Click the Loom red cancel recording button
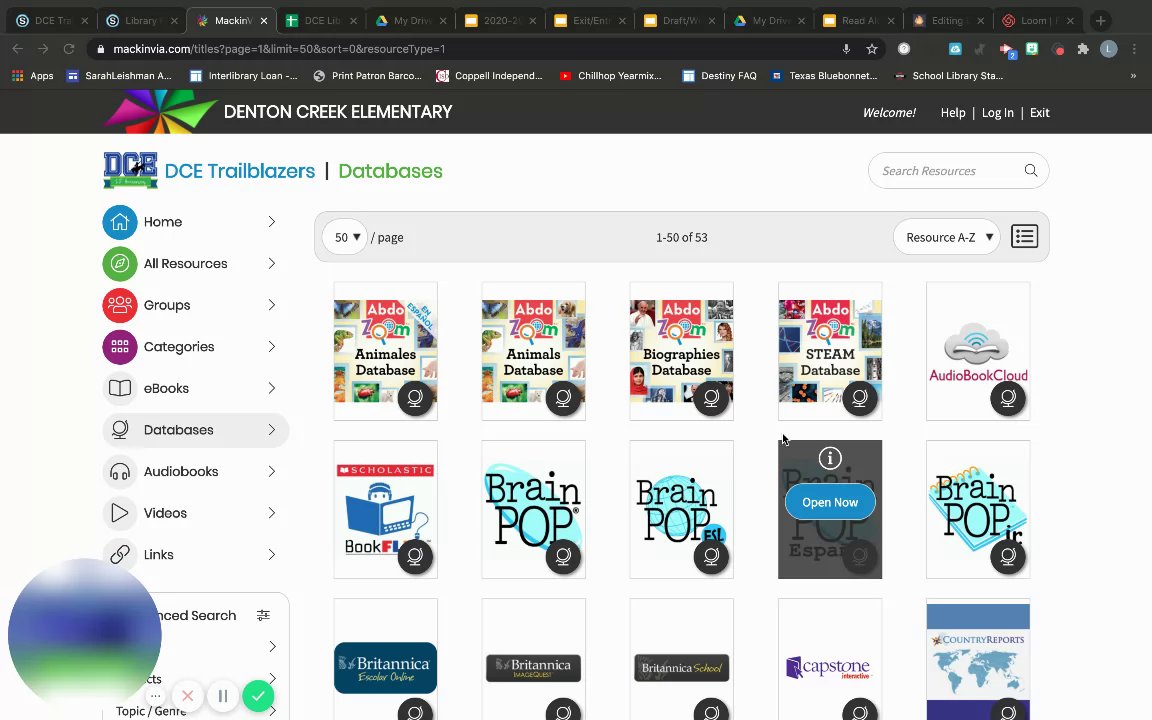Screen dimensions: 1152x720 188,696
